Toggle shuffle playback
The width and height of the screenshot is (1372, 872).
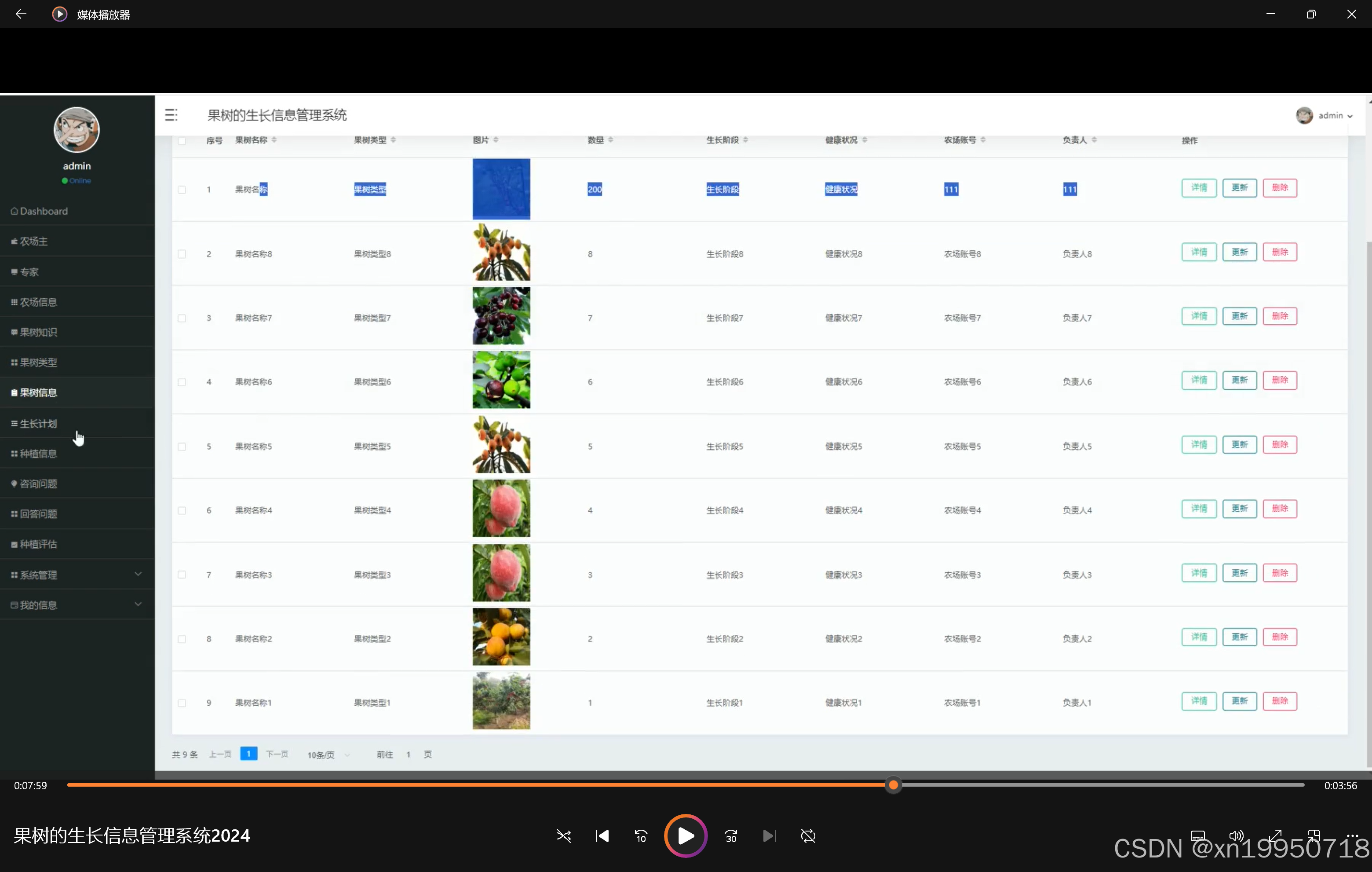tap(563, 835)
